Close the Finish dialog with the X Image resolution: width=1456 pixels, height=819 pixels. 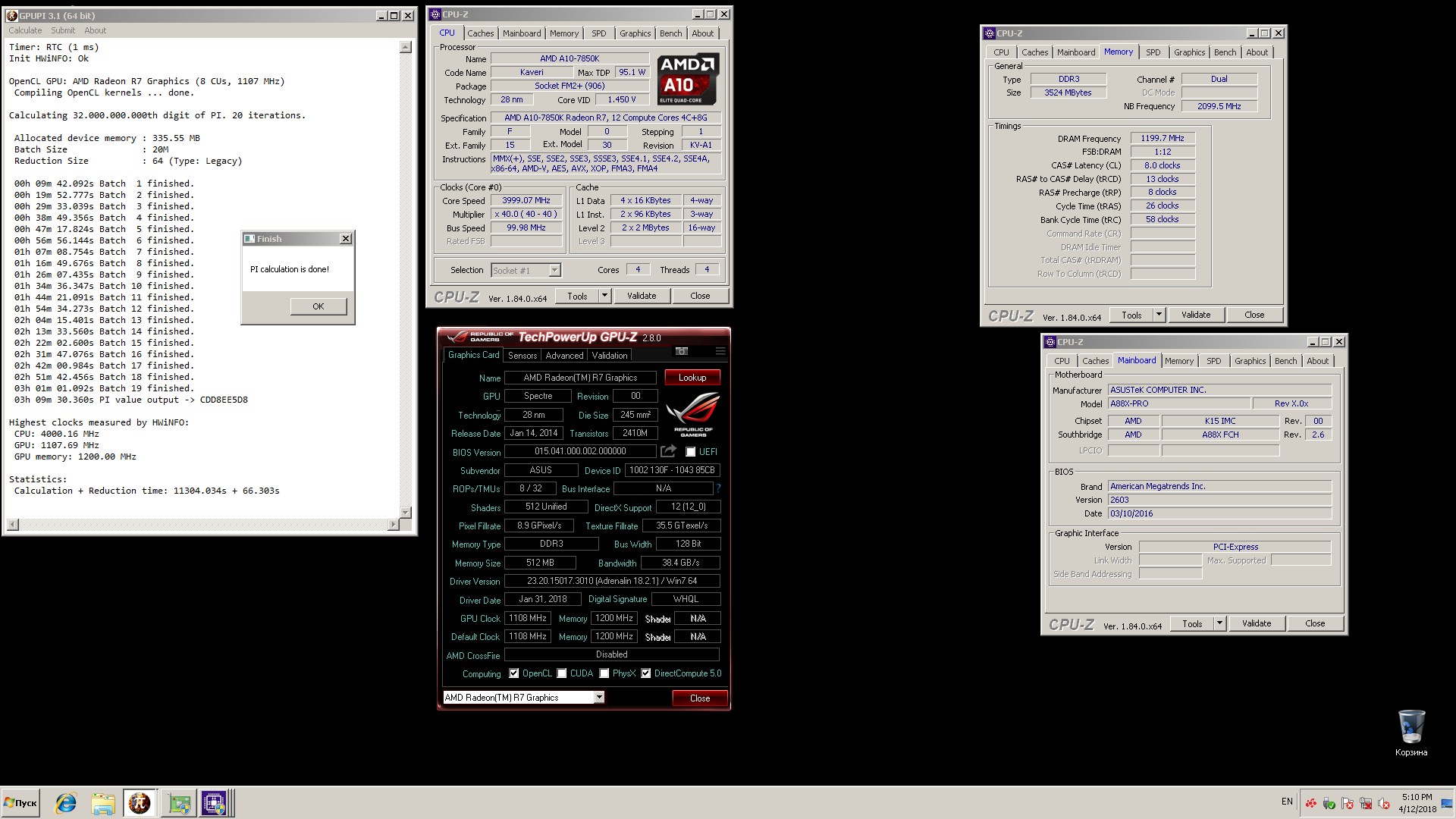click(346, 239)
